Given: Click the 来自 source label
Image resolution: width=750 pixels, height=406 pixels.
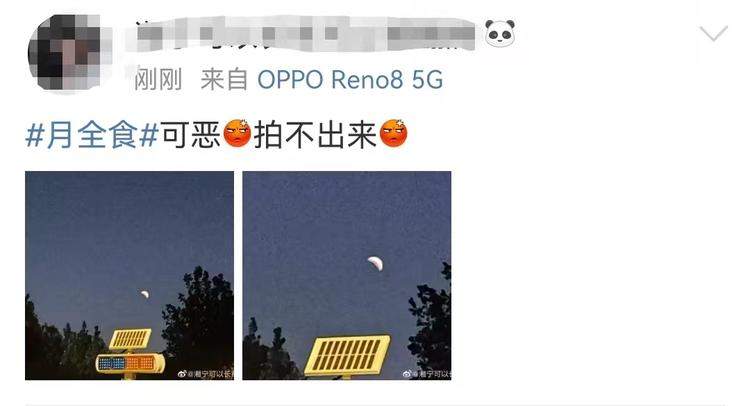Looking at the screenshot, I should pyautogui.click(x=224, y=79).
